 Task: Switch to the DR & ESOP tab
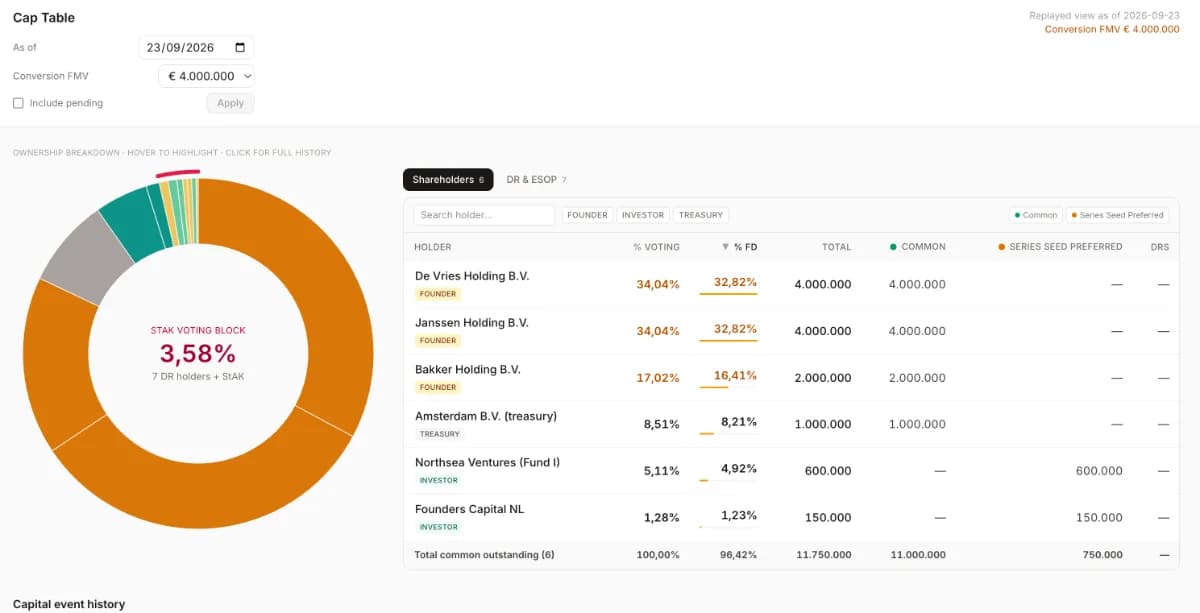536,179
